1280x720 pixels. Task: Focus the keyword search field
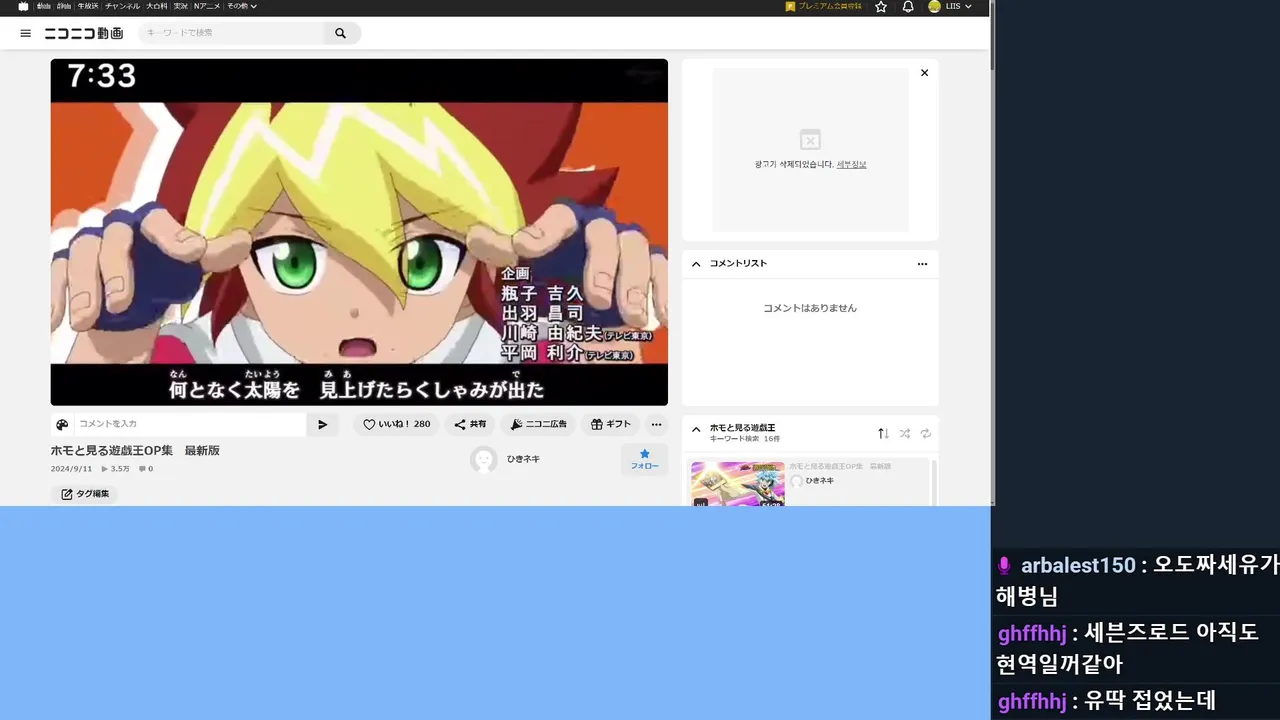230,33
